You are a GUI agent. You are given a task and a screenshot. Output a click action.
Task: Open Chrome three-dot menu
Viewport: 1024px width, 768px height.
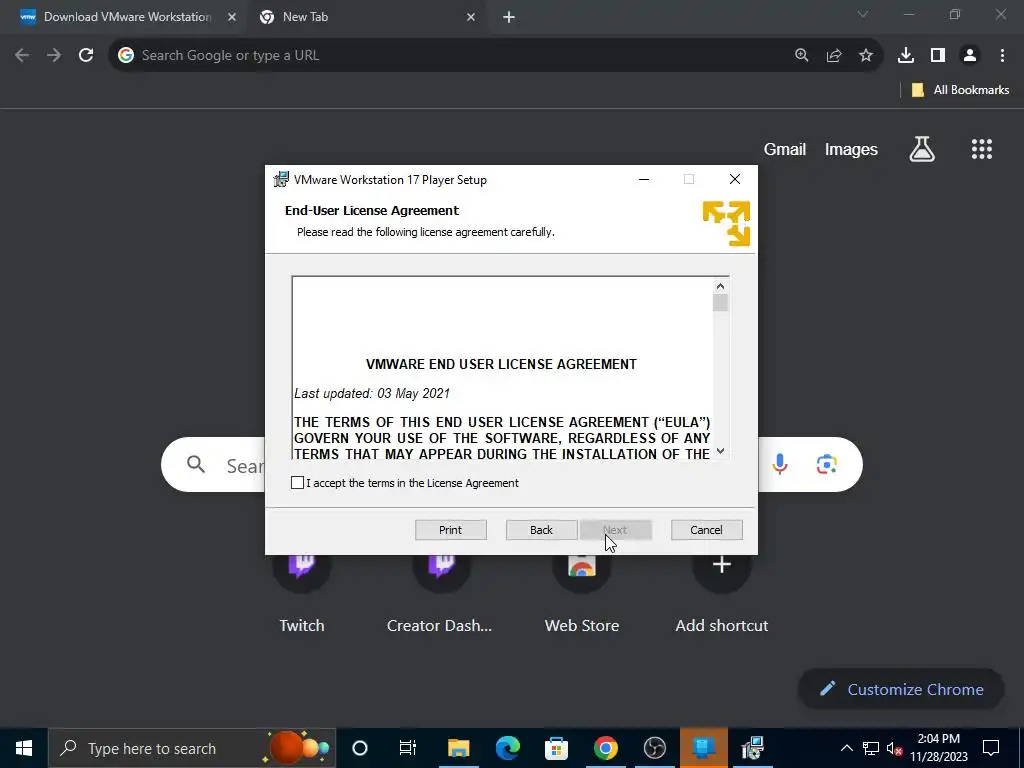click(1002, 55)
